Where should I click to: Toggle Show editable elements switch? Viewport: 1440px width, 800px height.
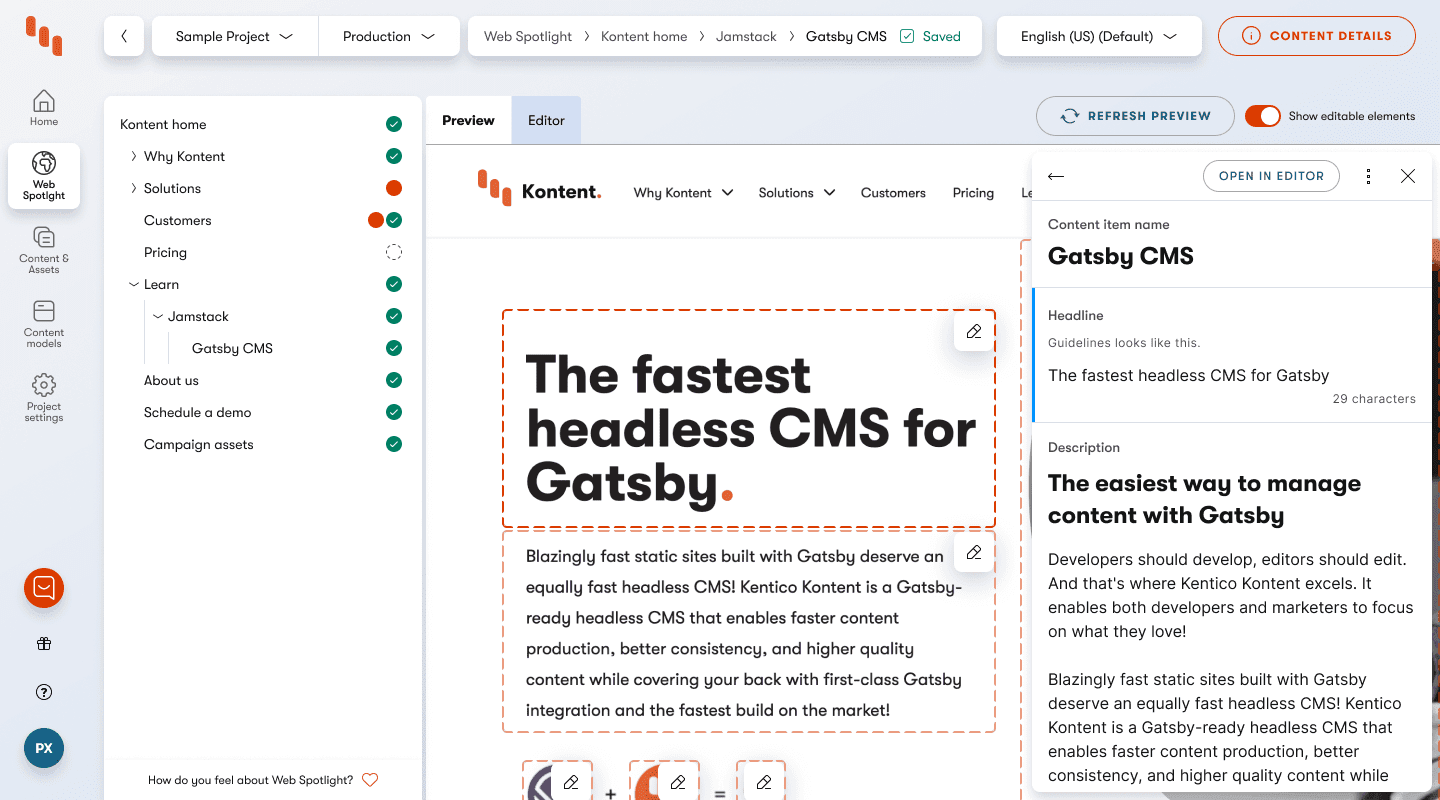tap(1262, 116)
